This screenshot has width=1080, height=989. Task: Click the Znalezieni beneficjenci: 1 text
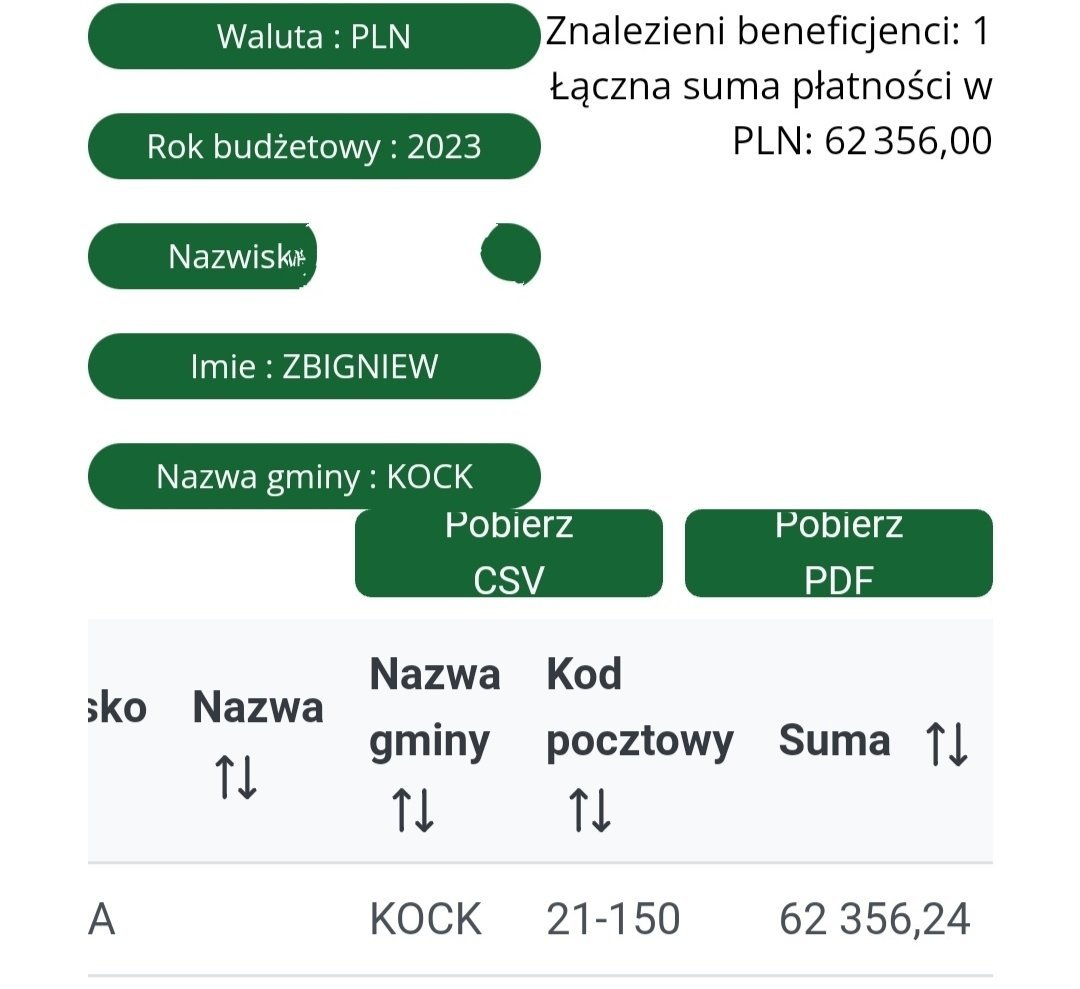pyautogui.click(x=767, y=33)
